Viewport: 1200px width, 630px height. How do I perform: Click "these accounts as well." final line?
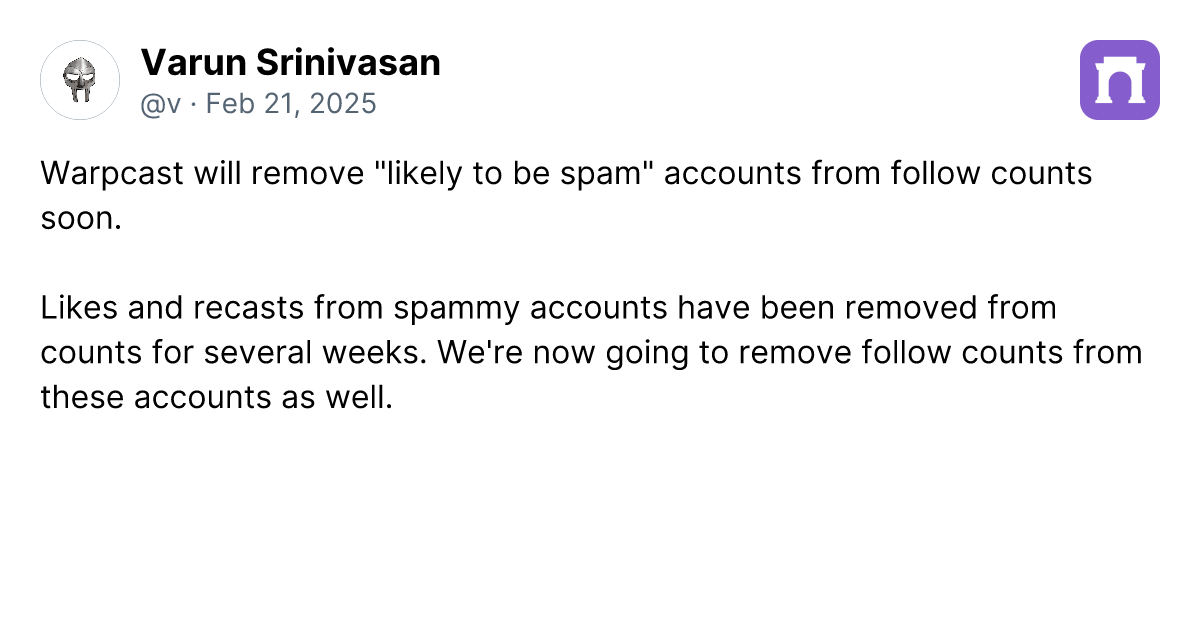(x=217, y=398)
